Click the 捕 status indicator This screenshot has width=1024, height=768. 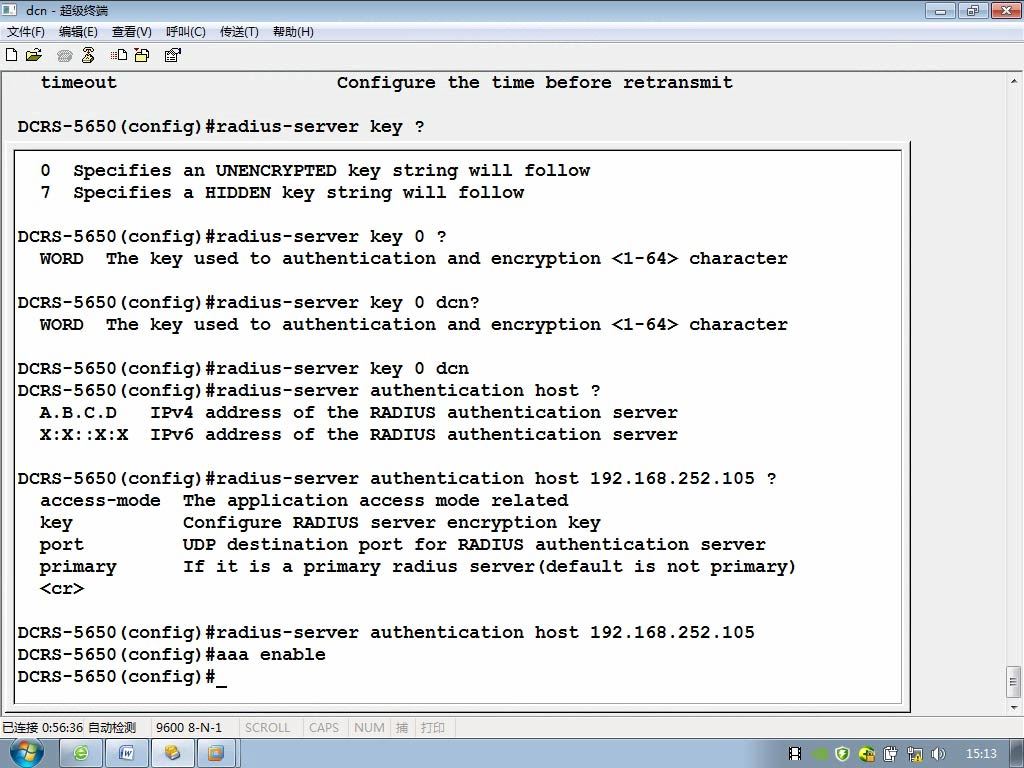pyautogui.click(x=402, y=728)
